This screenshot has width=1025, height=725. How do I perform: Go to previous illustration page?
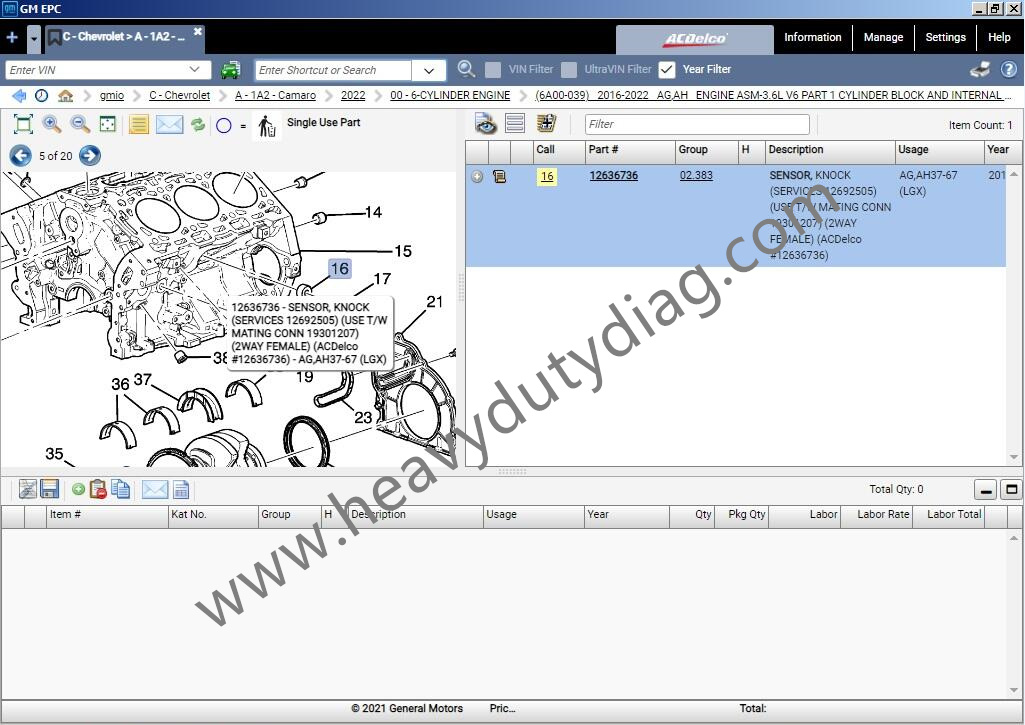(21, 156)
